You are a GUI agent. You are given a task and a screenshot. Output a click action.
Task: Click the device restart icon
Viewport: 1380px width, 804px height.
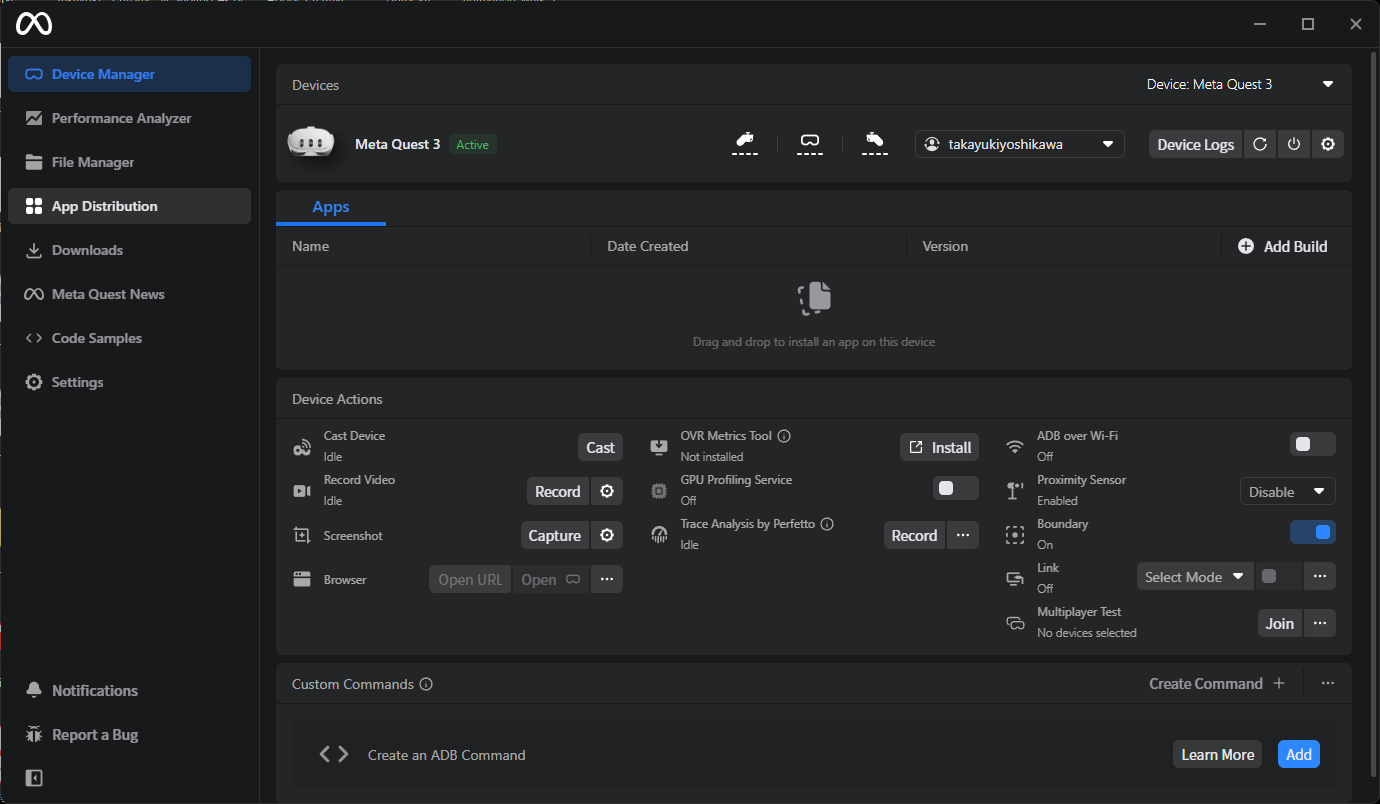tap(1260, 144)
